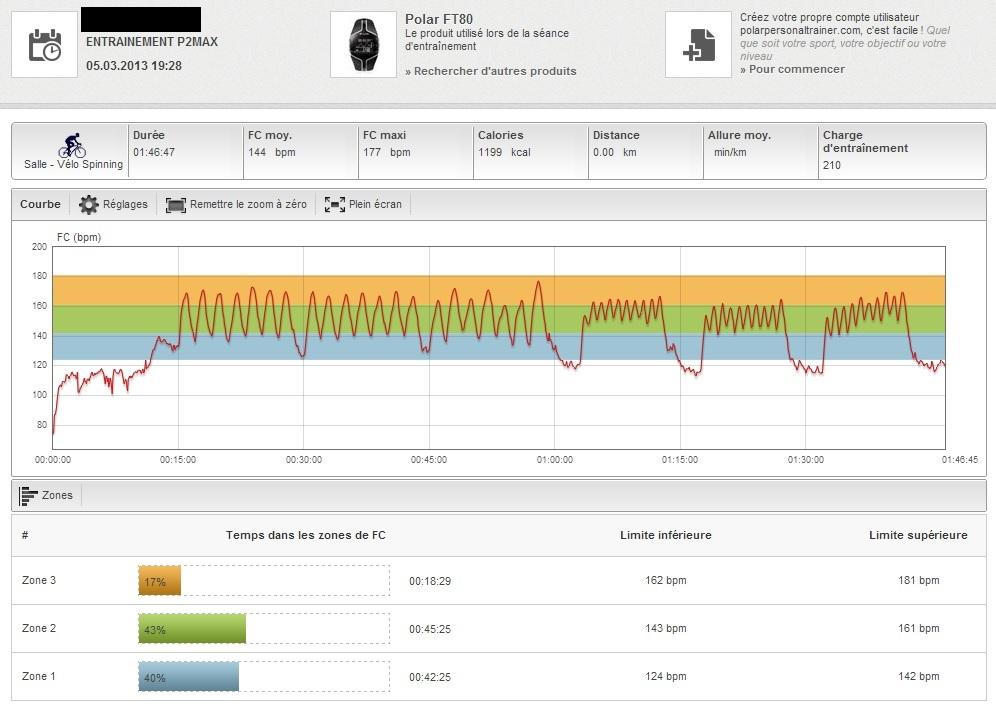Click the FC (bpm) axis label

pyautogui.click(x=79, y=237)
